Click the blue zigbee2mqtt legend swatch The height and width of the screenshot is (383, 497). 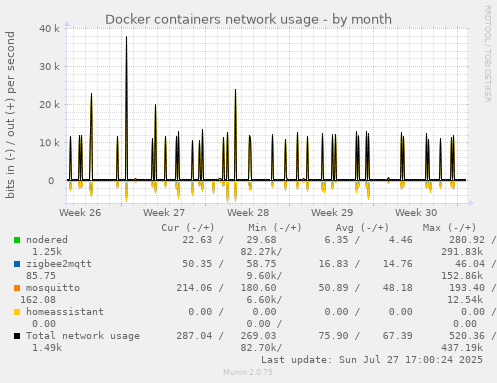(x=17, y=264)
